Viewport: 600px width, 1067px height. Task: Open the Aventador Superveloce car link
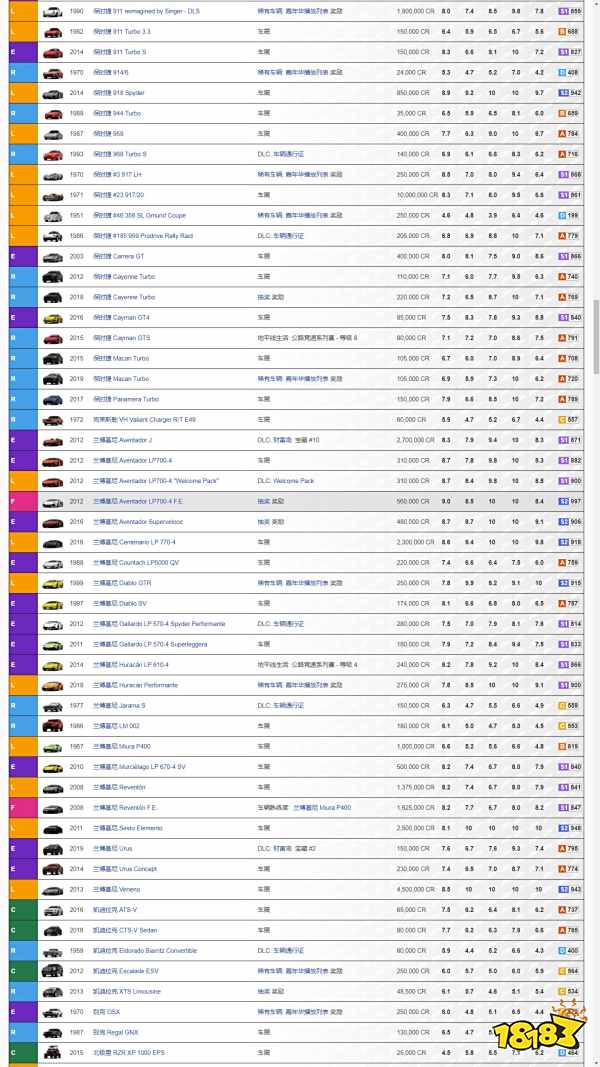pyautogui.click(x=137, y=522)
